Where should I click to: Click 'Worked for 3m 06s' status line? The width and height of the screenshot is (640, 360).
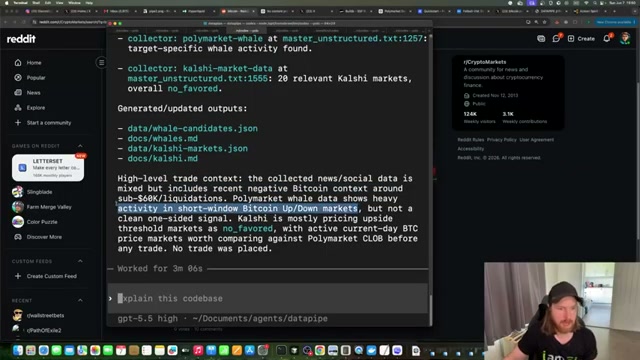point(160,269)
